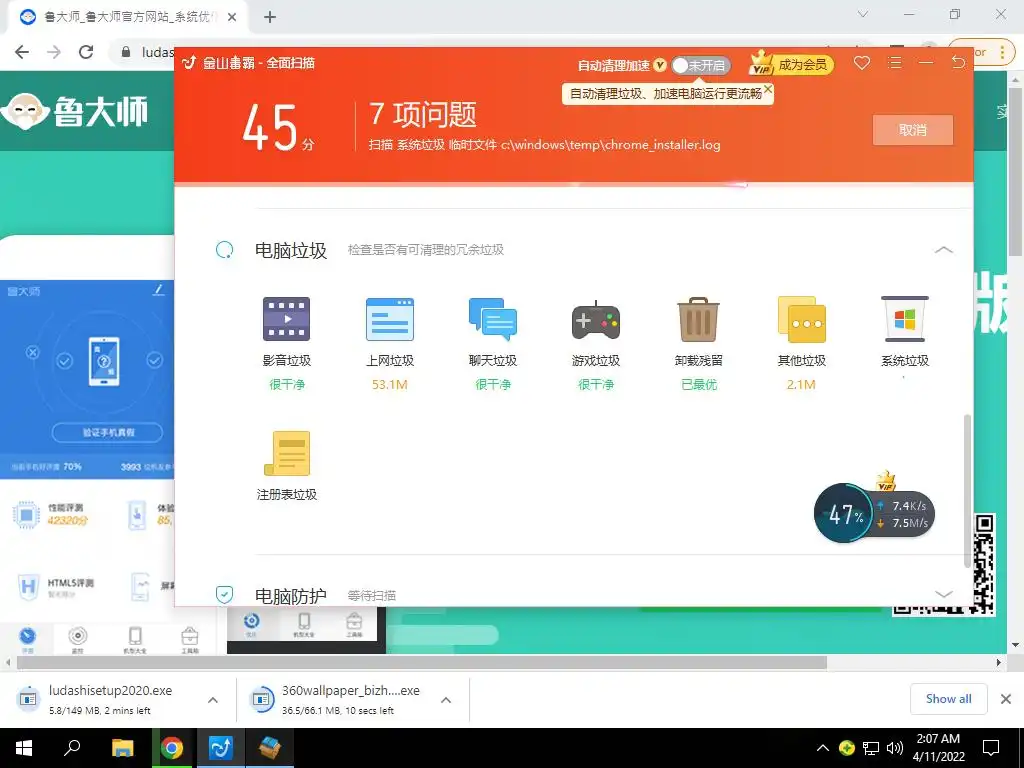The width and height of the screenshot is (1024, 768).
Task: Click HTML5评测 item on webpage
Action: tap(56, 587)
